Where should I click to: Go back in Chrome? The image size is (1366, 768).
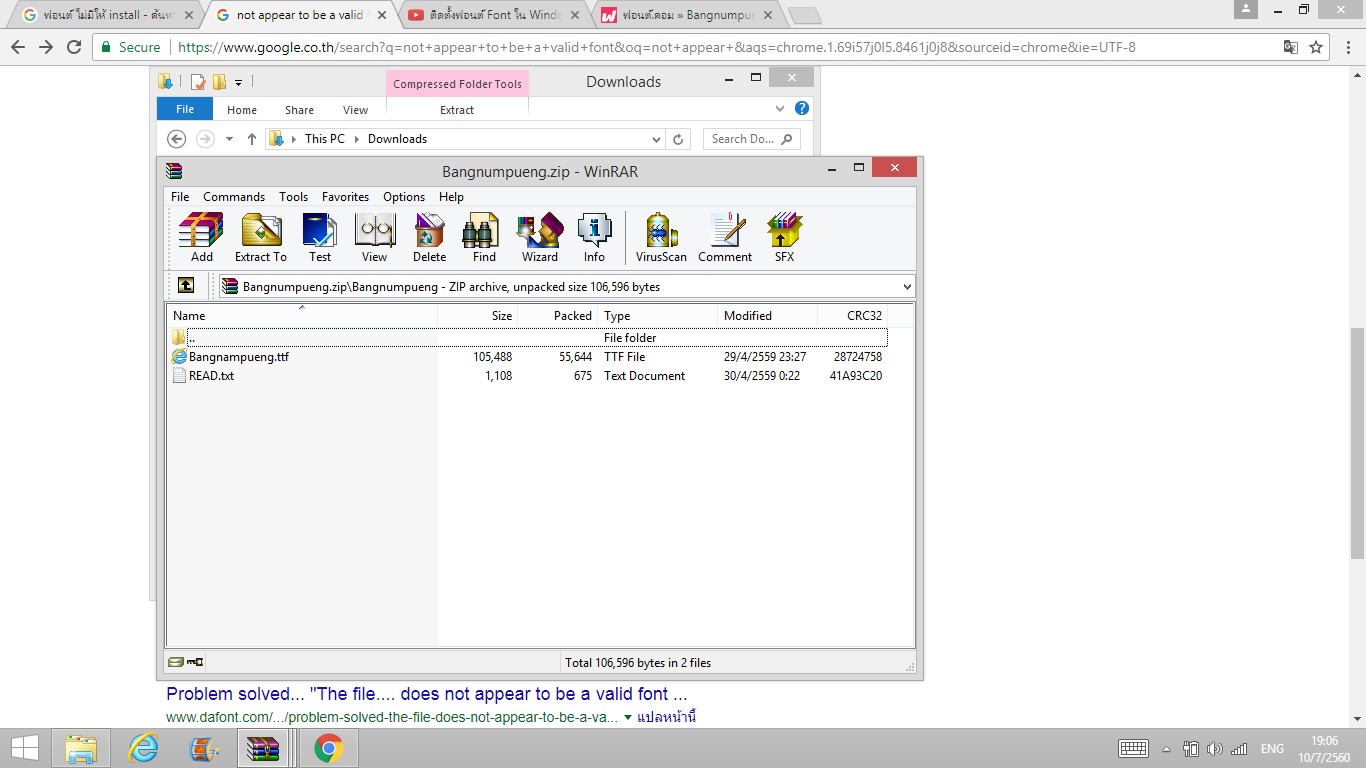tap(18, 47)
